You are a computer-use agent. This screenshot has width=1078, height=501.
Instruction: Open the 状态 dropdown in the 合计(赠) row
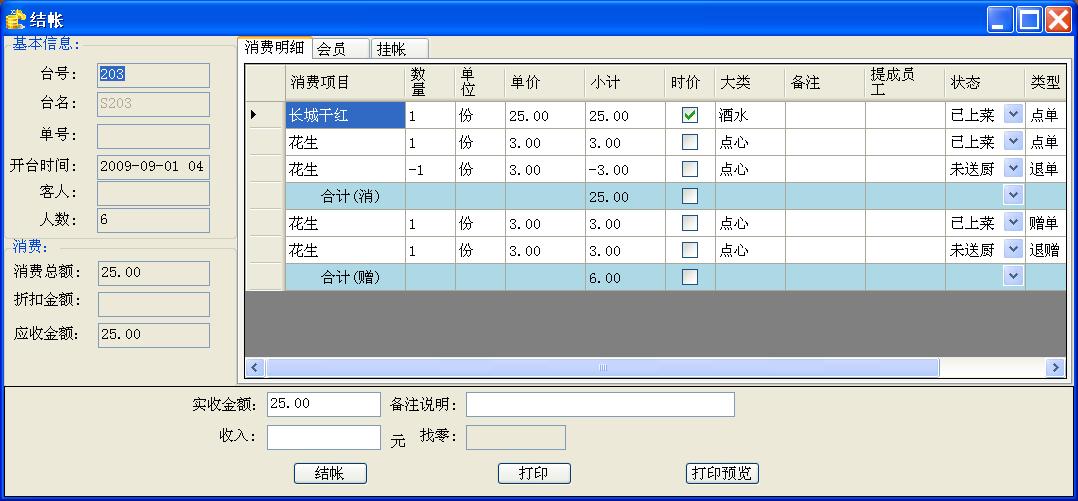1013,277
